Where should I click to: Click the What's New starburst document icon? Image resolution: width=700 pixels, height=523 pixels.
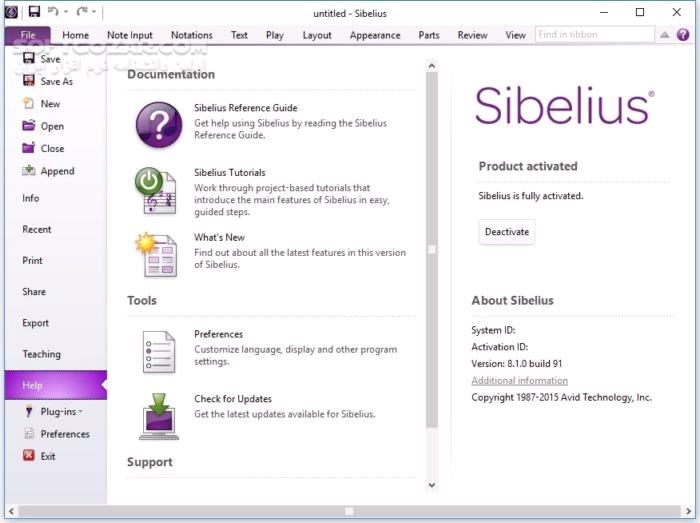point(156,255)
